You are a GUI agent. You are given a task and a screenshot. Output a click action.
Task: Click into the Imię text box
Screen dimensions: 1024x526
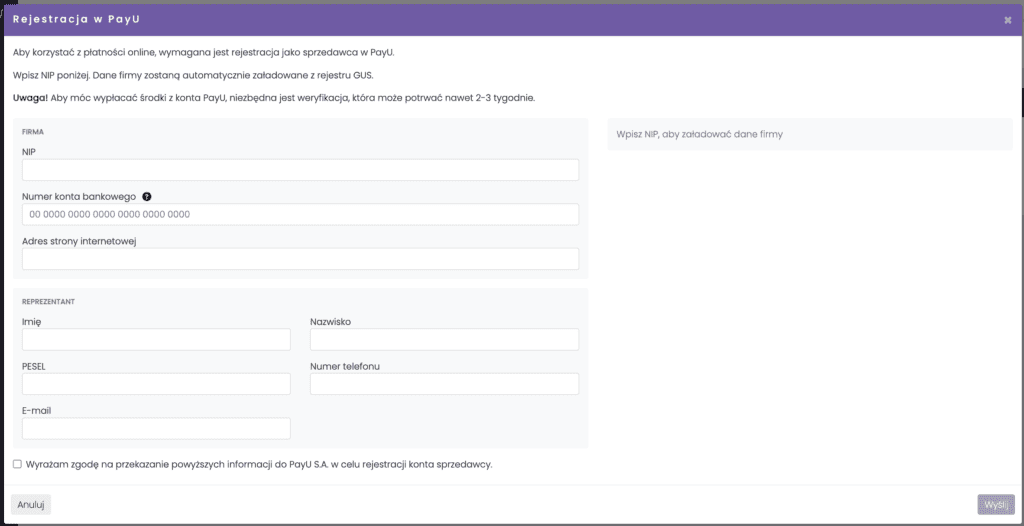tap(156, 340)
